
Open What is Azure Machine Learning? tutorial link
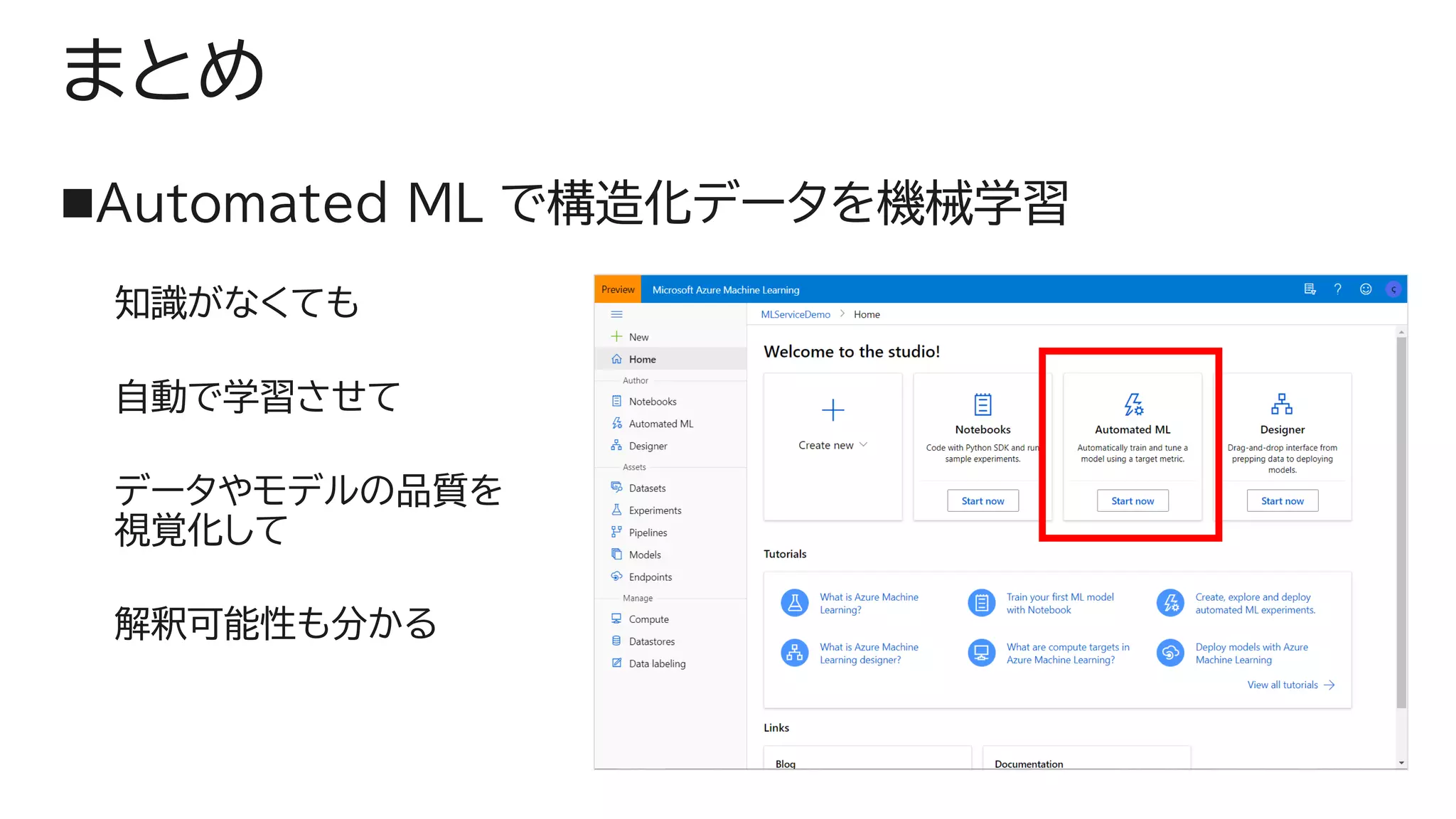(x=869, y=603)
